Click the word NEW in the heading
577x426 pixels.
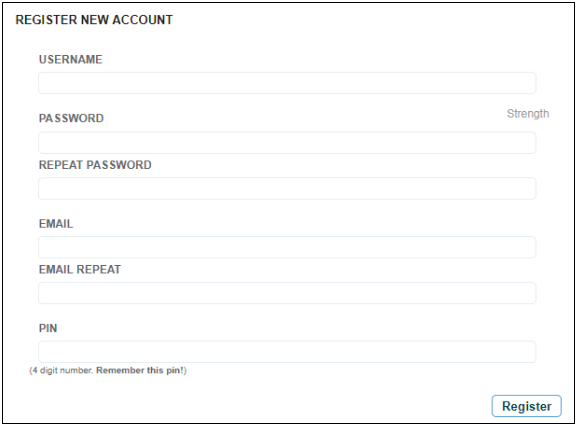pos(95,20)
